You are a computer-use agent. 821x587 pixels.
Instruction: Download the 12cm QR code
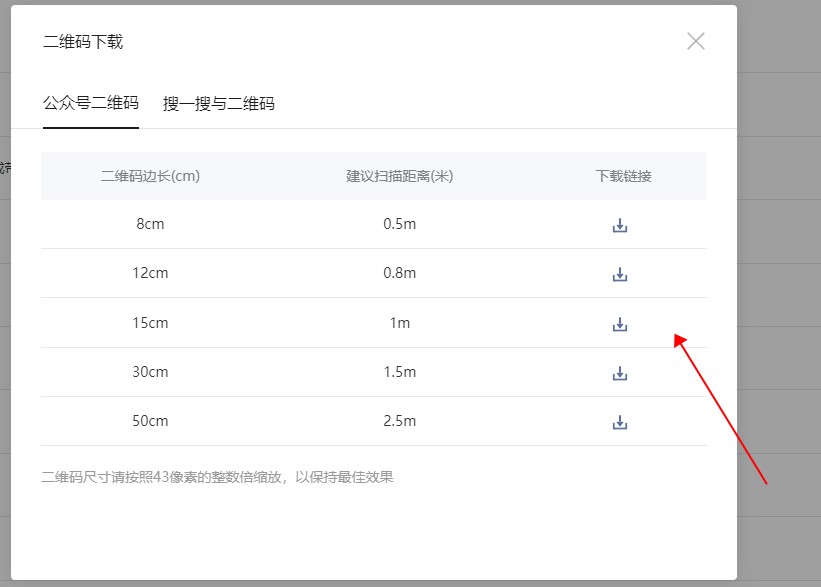pyautogui.click(x=620, y=274)
